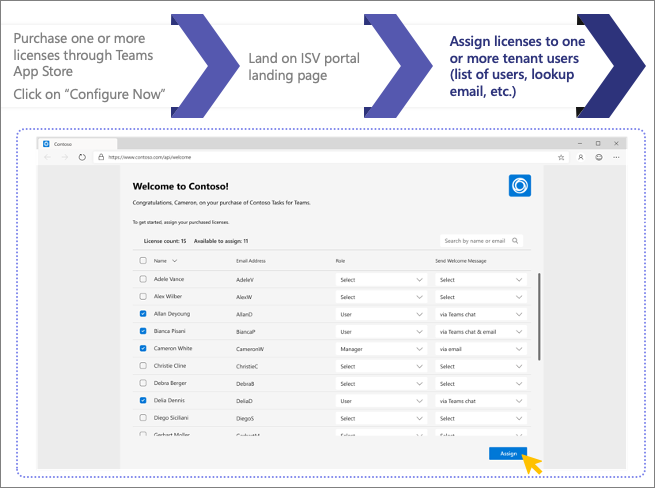Check the Christie Cline checkbox
655x488 pixels.
click(x=143, y=366)
